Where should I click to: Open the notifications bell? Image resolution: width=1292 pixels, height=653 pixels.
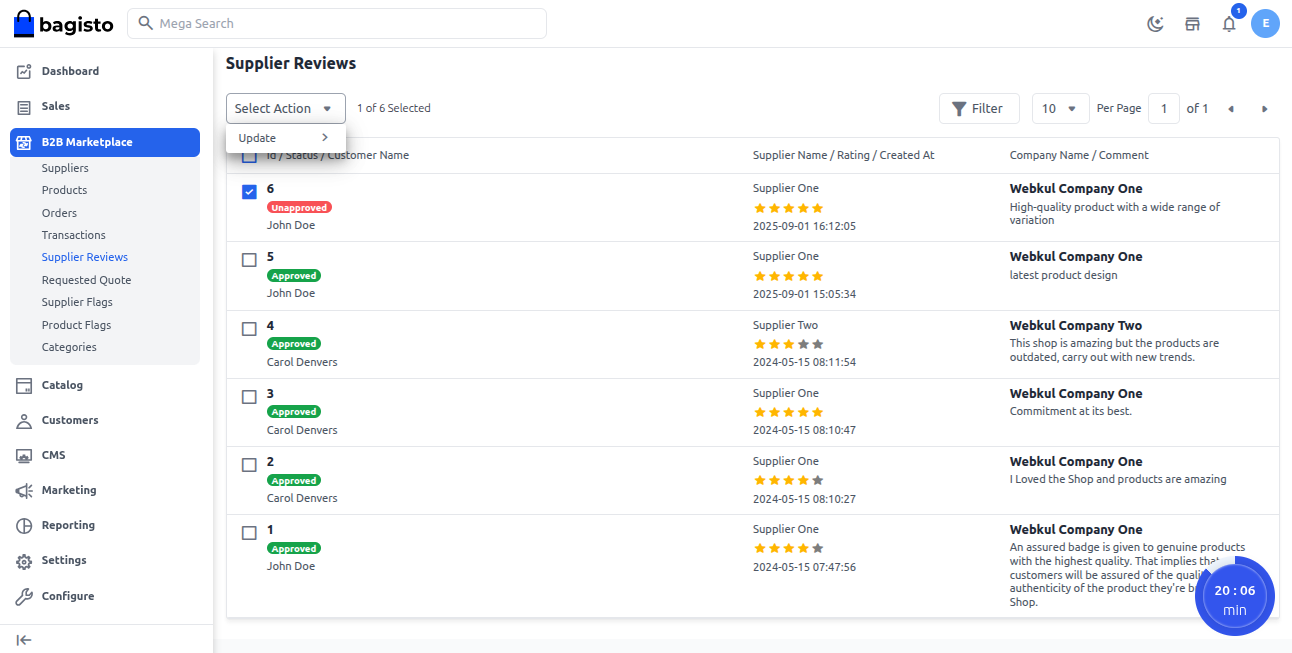tap(1229, 24)
